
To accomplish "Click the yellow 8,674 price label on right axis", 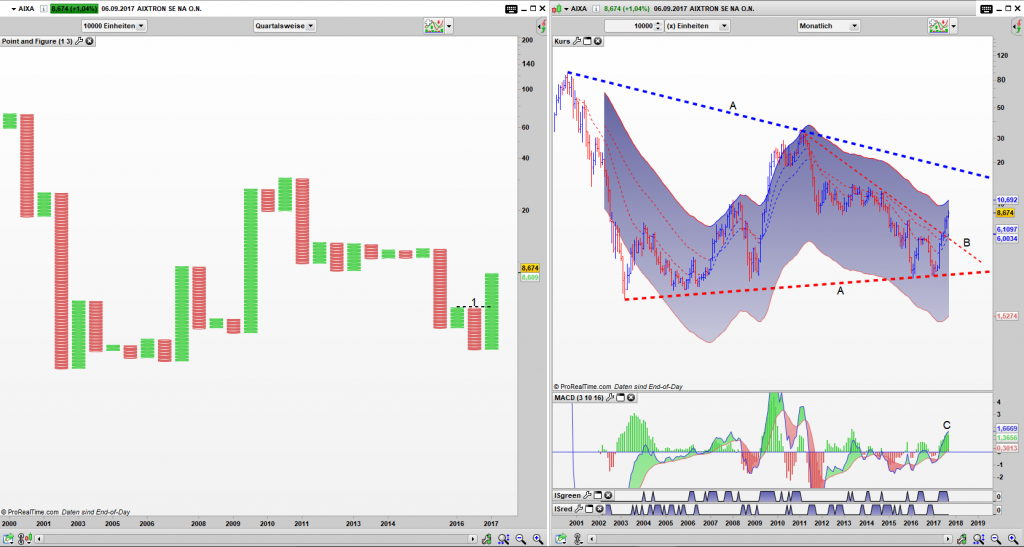I will (1005, 213).
